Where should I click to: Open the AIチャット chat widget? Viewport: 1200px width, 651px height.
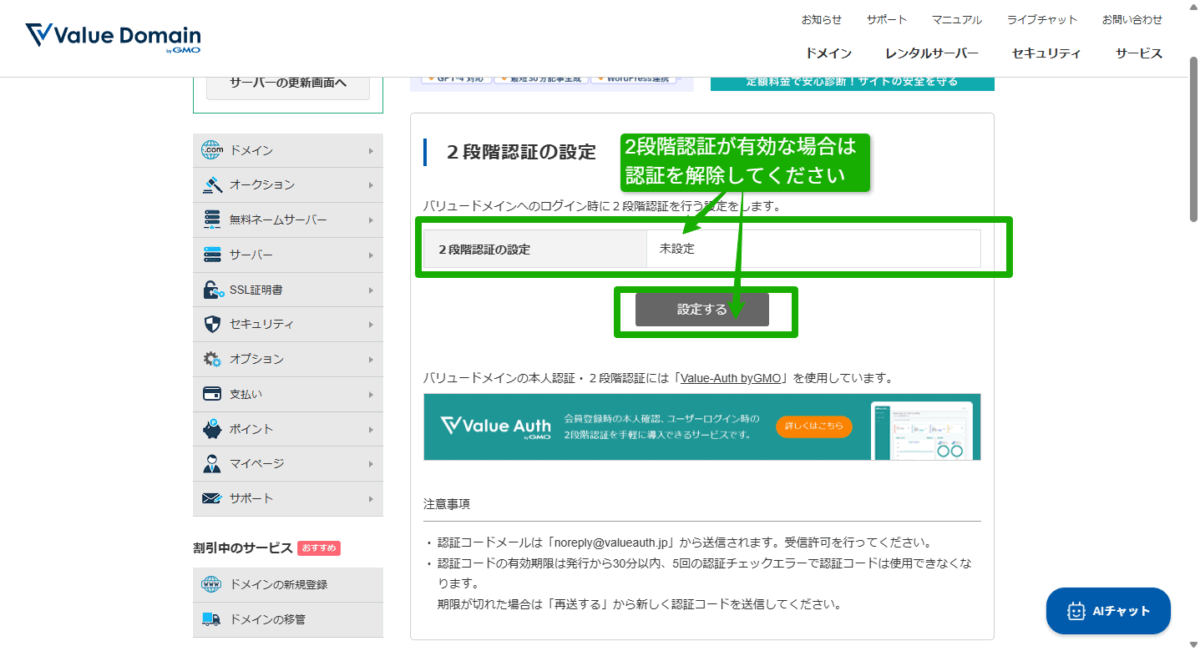coord(1108,611)
